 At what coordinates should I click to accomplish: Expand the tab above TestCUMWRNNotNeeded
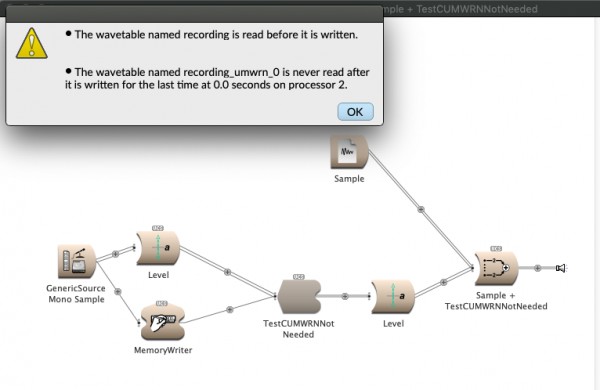(299, 276)
